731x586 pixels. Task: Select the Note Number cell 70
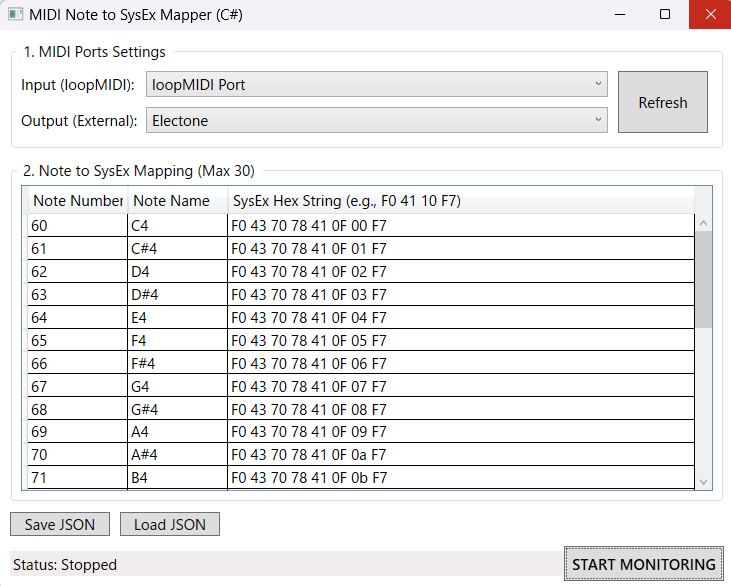click(78, 455)
